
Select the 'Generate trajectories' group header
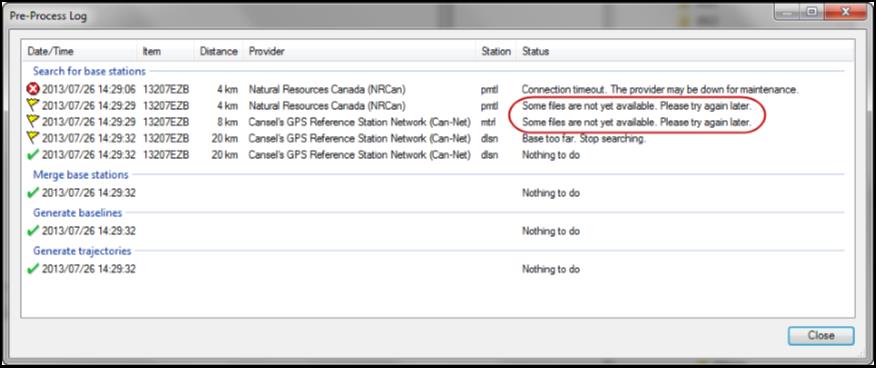pos(82,251)
